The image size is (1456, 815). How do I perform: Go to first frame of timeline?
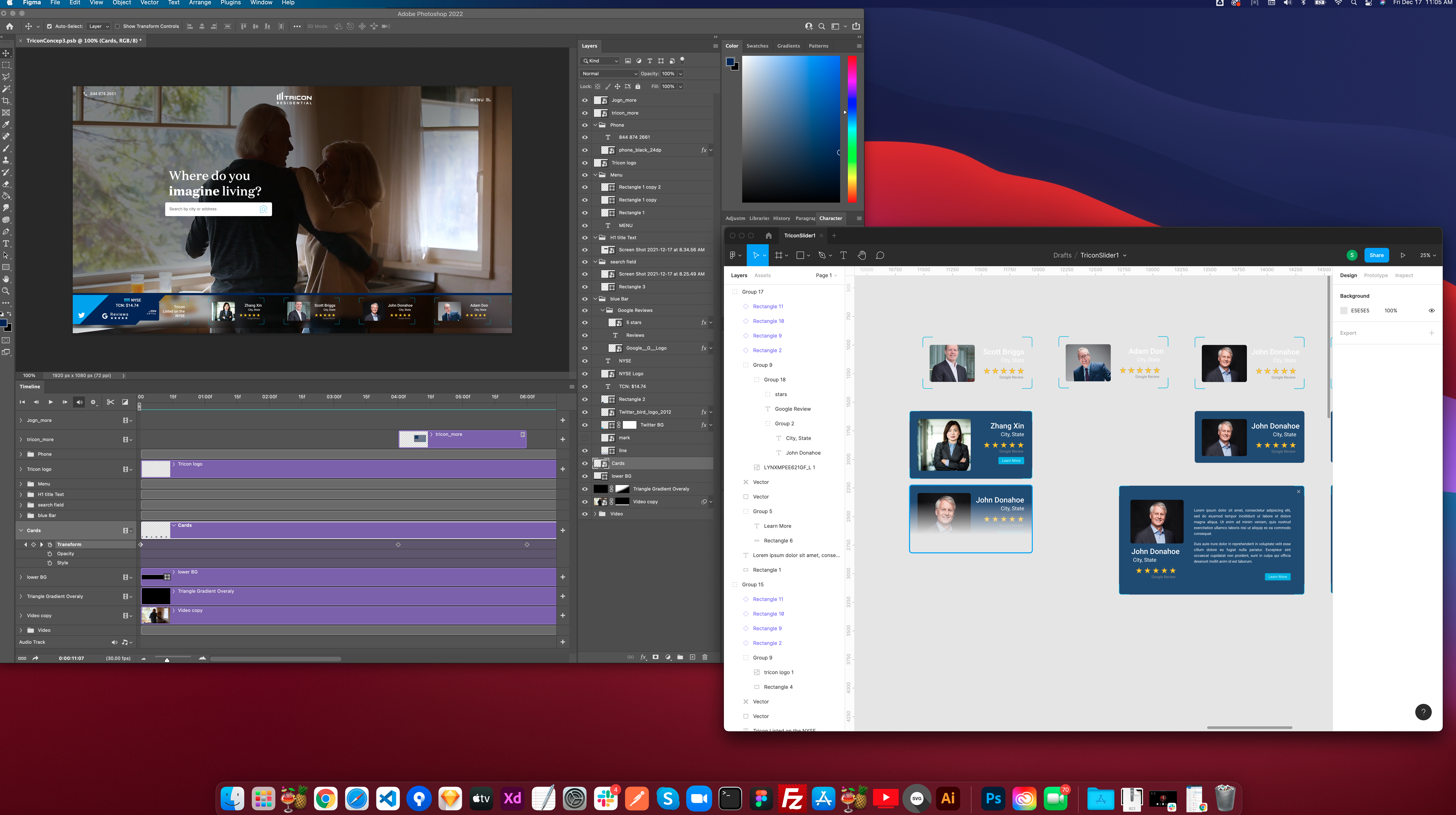click(22, 402)
